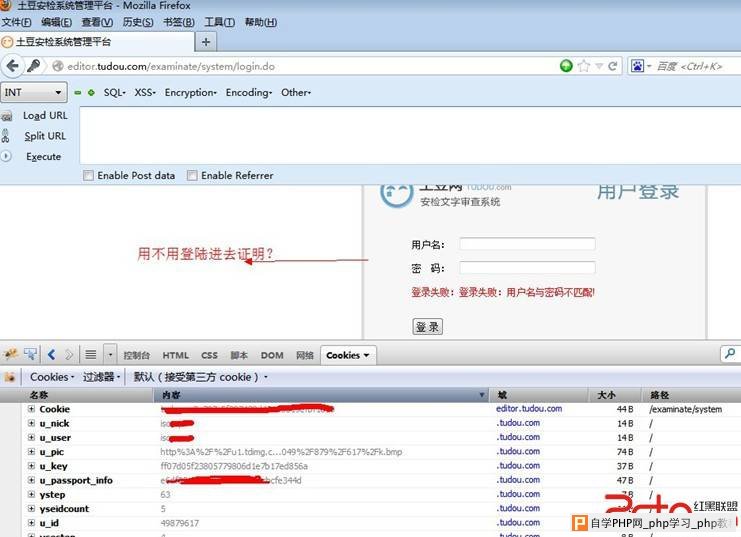Open the 工具(T) menu
Image resolution: width=741 pixels, height=537 pixels.
pyautogui.click(x=220, y=22)
